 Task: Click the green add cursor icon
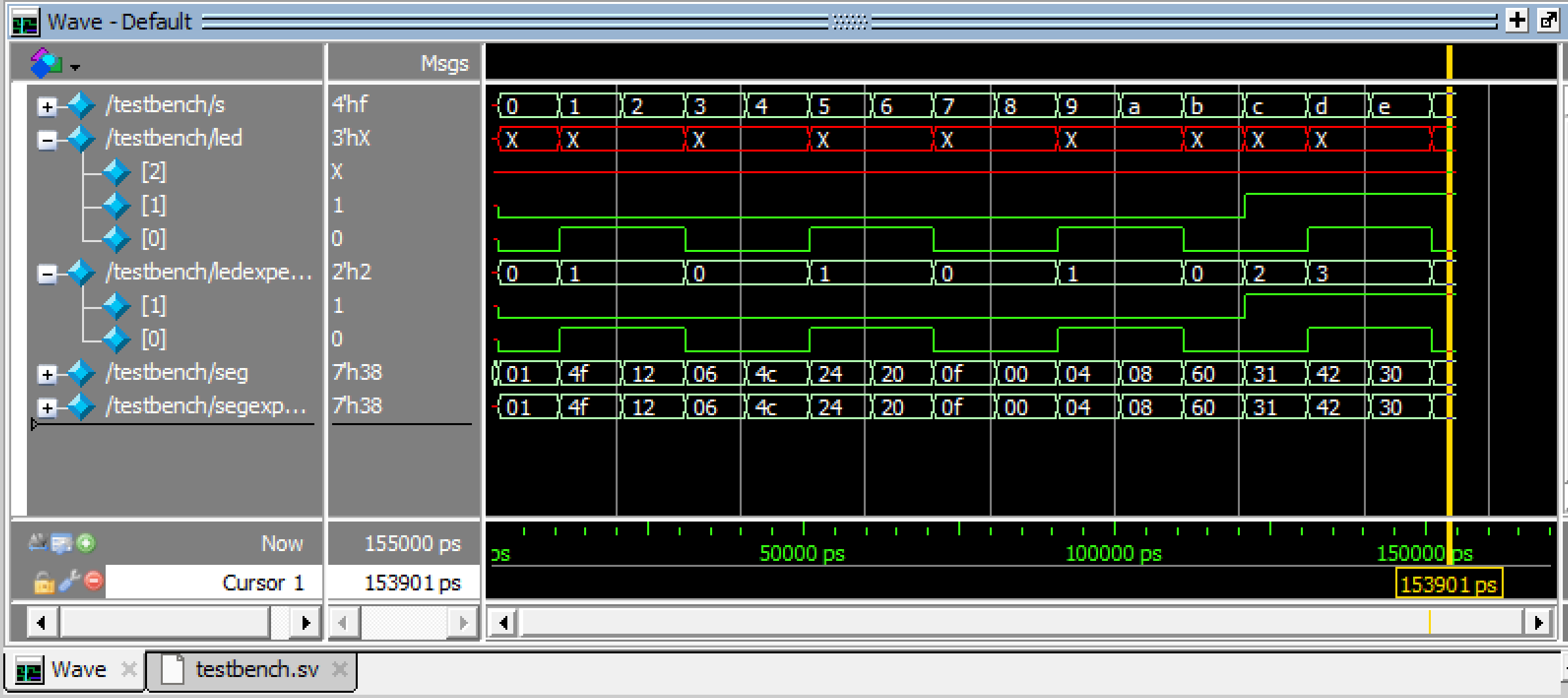86,543
